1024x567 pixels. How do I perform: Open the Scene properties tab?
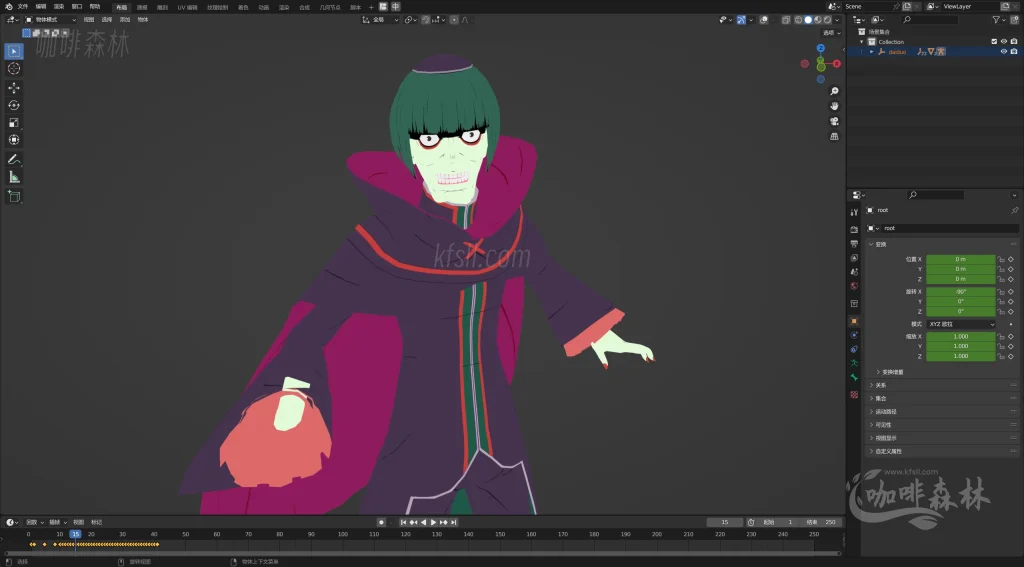[854, 272]
